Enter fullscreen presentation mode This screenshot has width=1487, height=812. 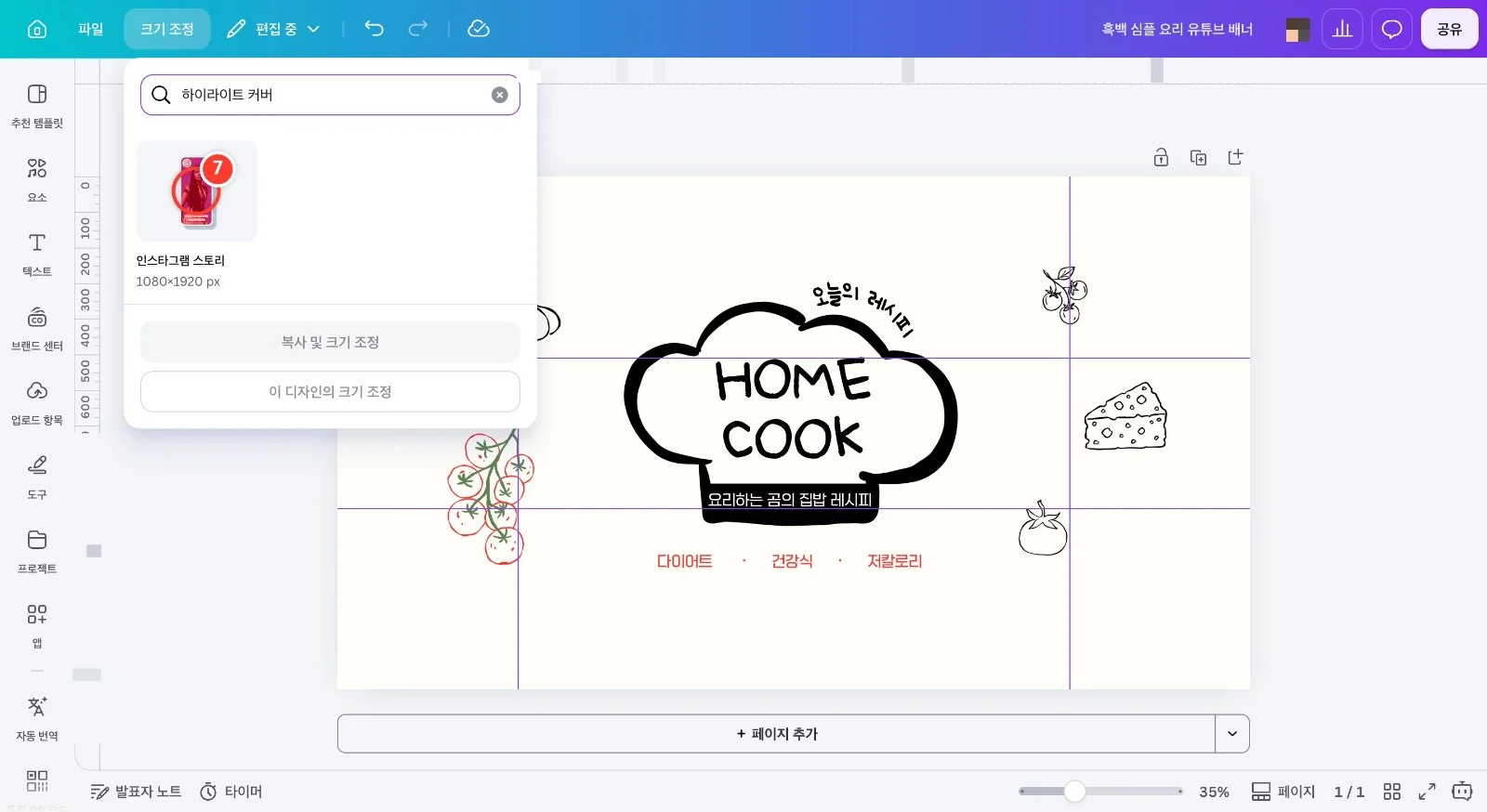click(x=1427, y=792)
